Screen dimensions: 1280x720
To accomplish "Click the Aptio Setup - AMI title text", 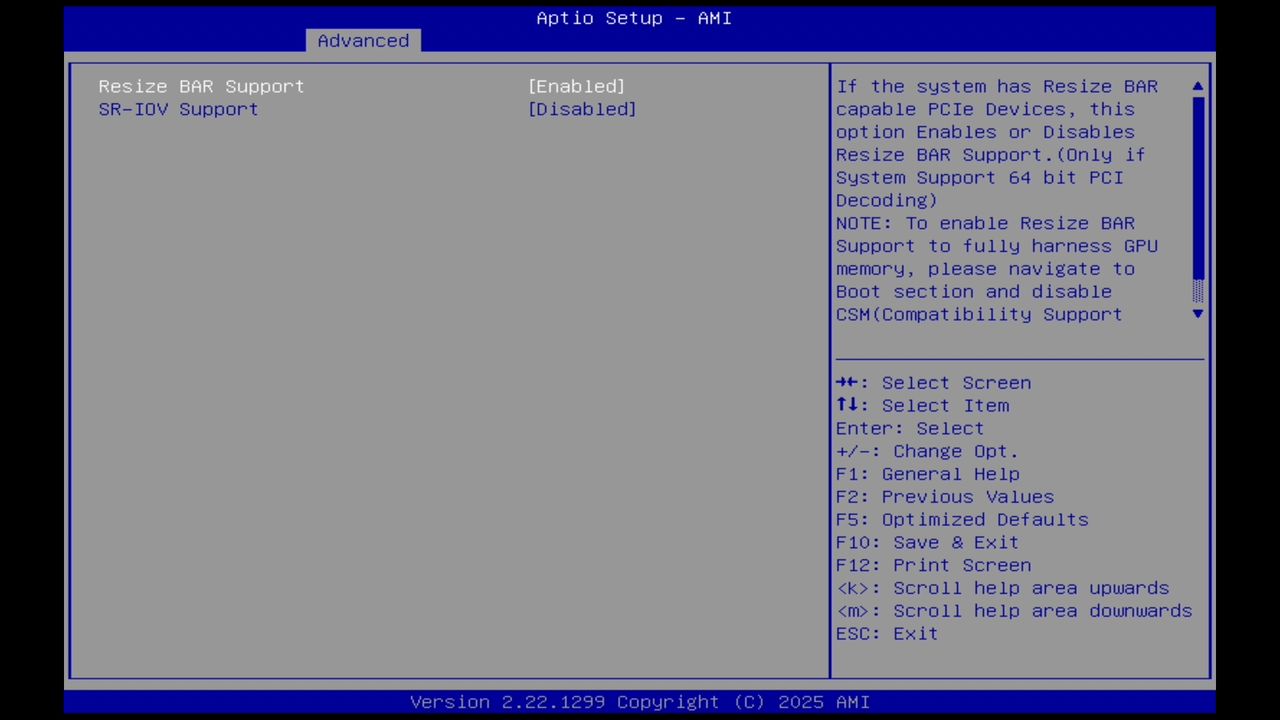I will click(x=633, y=18).
